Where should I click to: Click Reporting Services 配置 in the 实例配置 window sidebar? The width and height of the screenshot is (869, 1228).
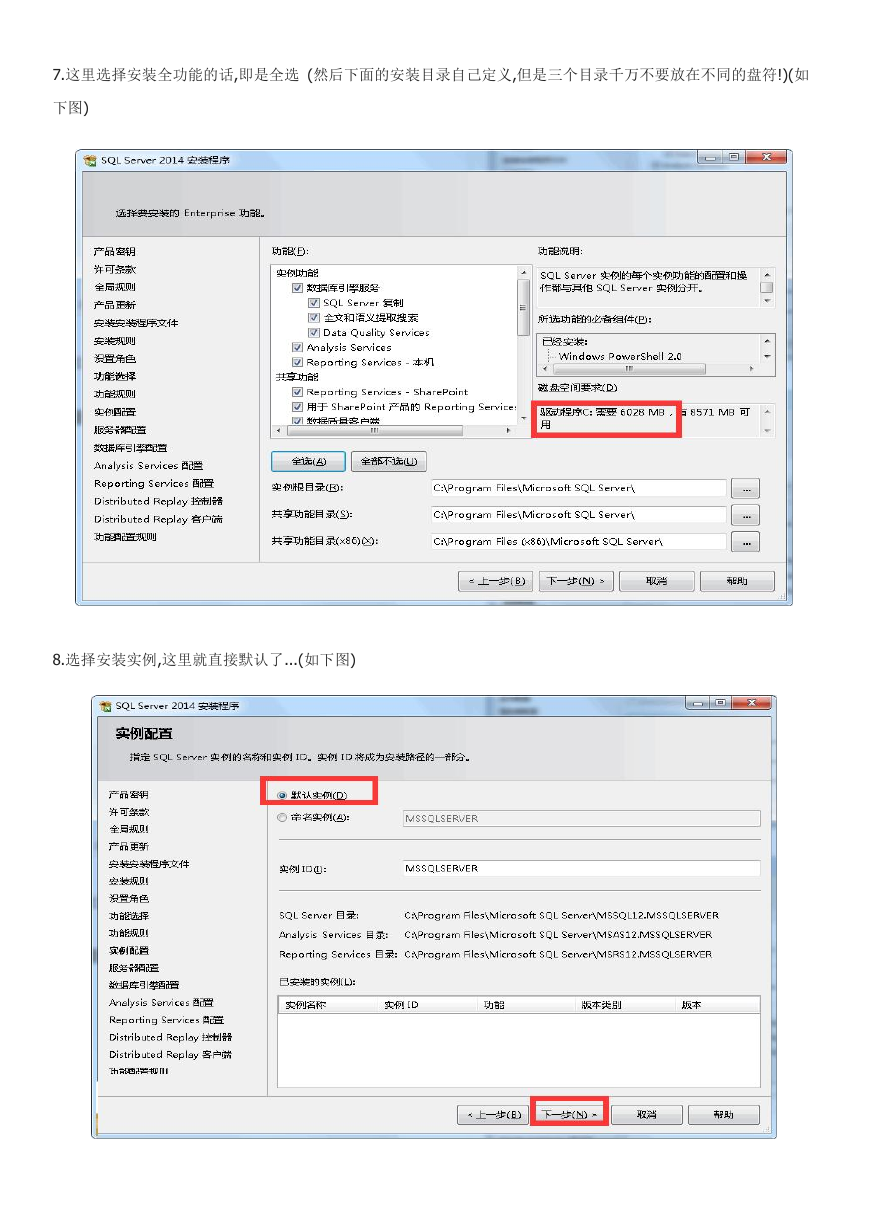pos(166,1020)
